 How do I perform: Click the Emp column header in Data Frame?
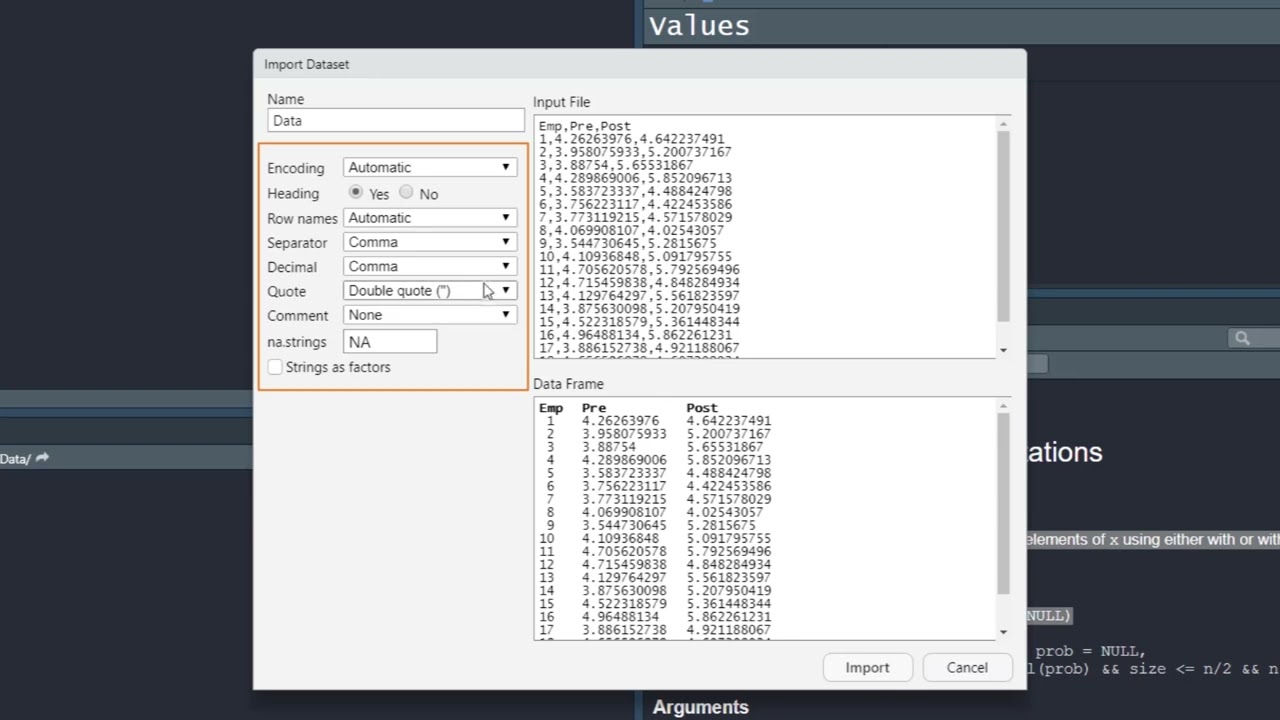click(551, 408)
